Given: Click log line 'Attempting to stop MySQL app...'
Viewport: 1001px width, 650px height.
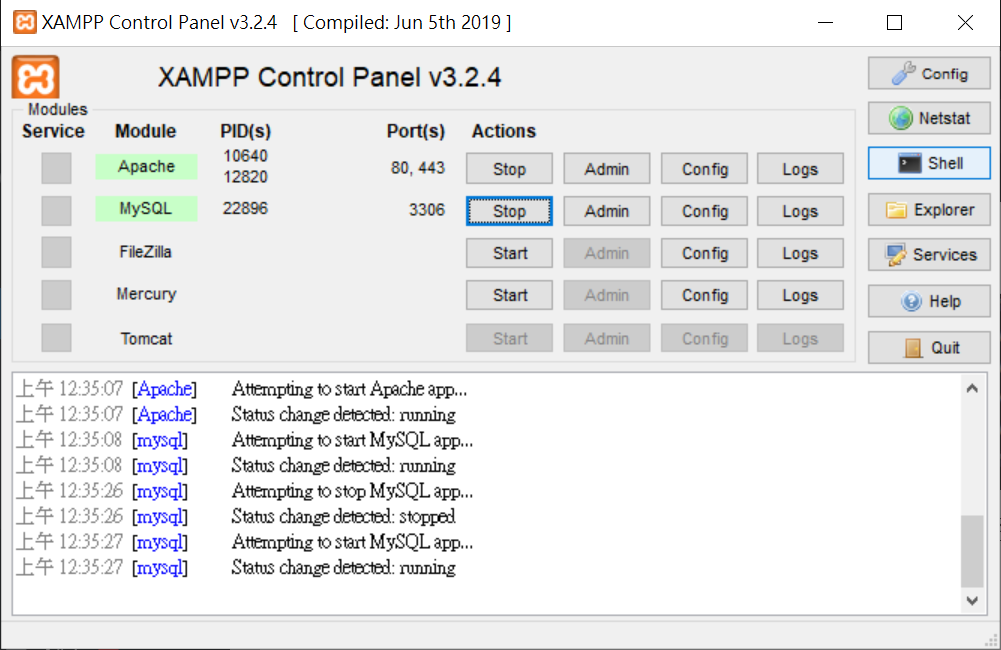Looking at the screenshot, I should click(352, 491).
